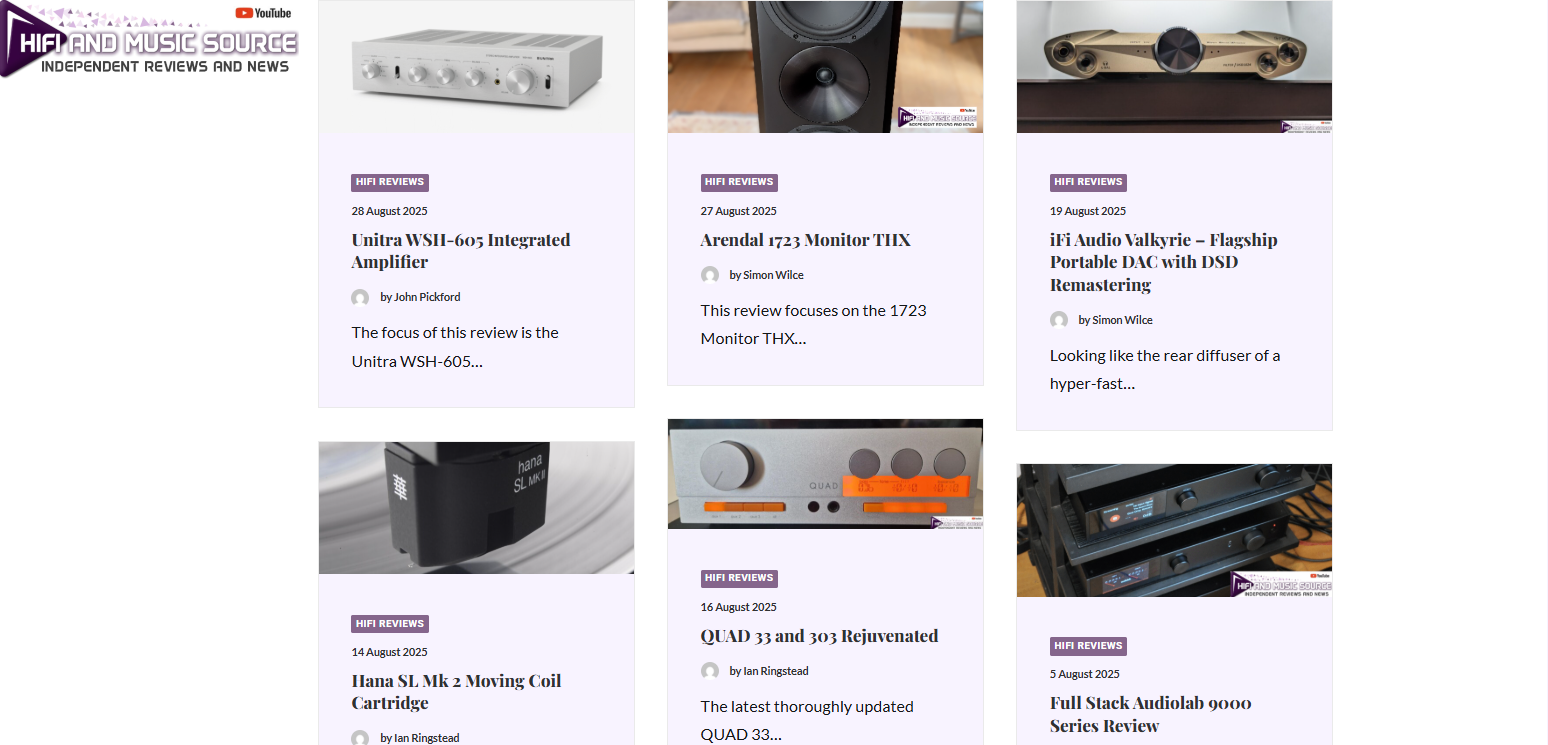
Task: Open the Full Stack Audiolab 9000 Series Review title
Action: [x=1151, y=714]
